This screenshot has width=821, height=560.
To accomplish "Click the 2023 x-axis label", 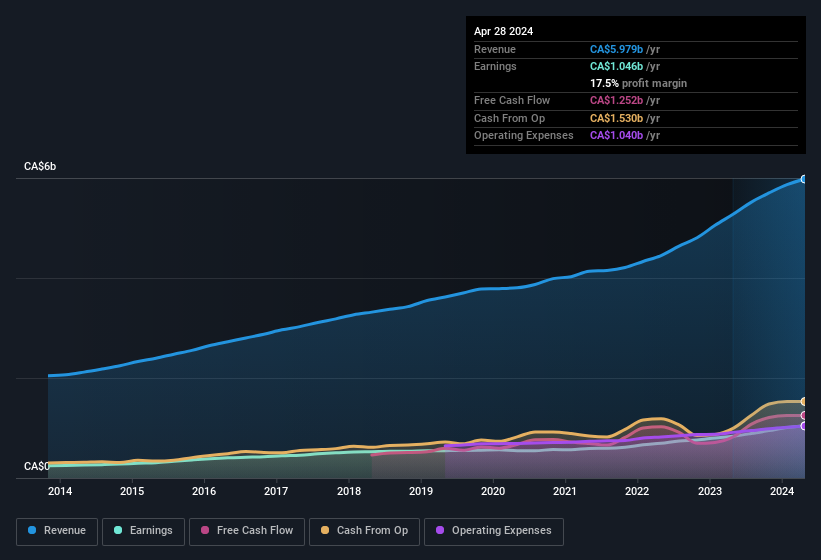I will pyautogui.click(x=710, y=491).
